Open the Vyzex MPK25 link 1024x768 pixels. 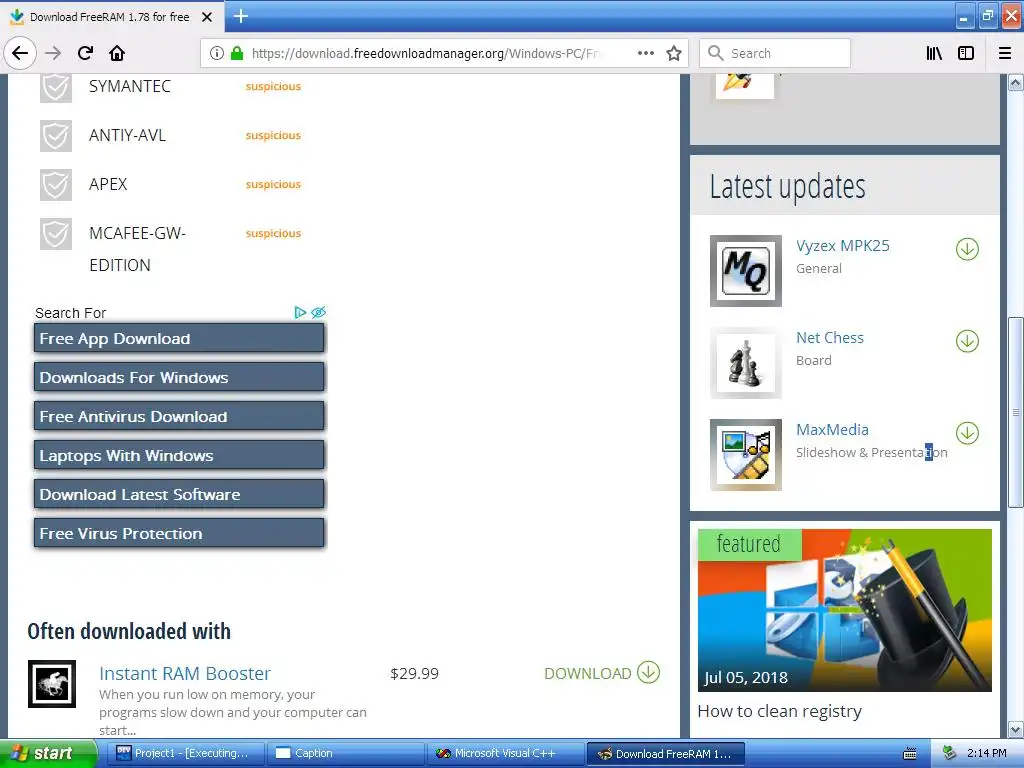pos(842,246)
